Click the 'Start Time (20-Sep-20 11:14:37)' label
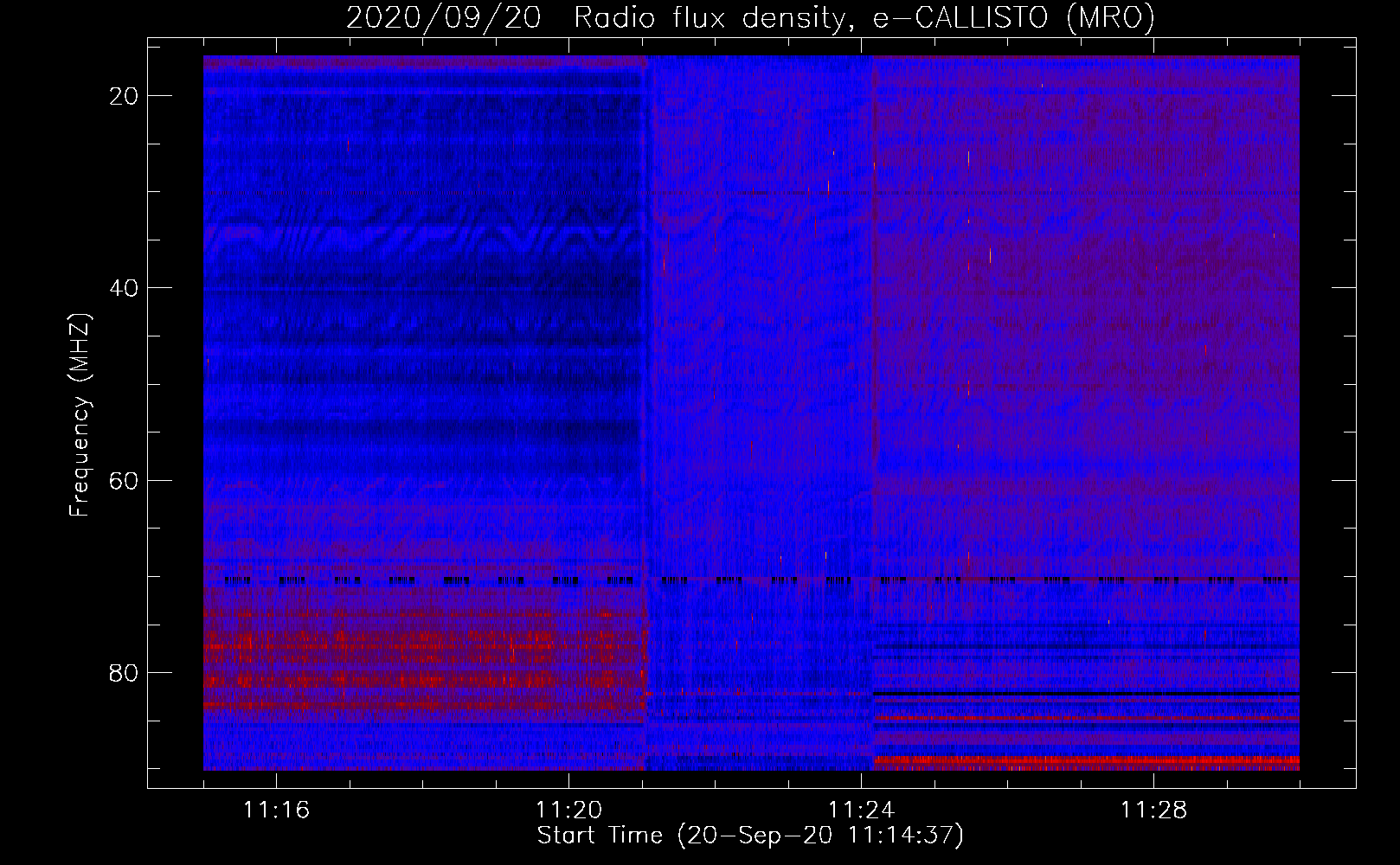 tap(750, 836)
